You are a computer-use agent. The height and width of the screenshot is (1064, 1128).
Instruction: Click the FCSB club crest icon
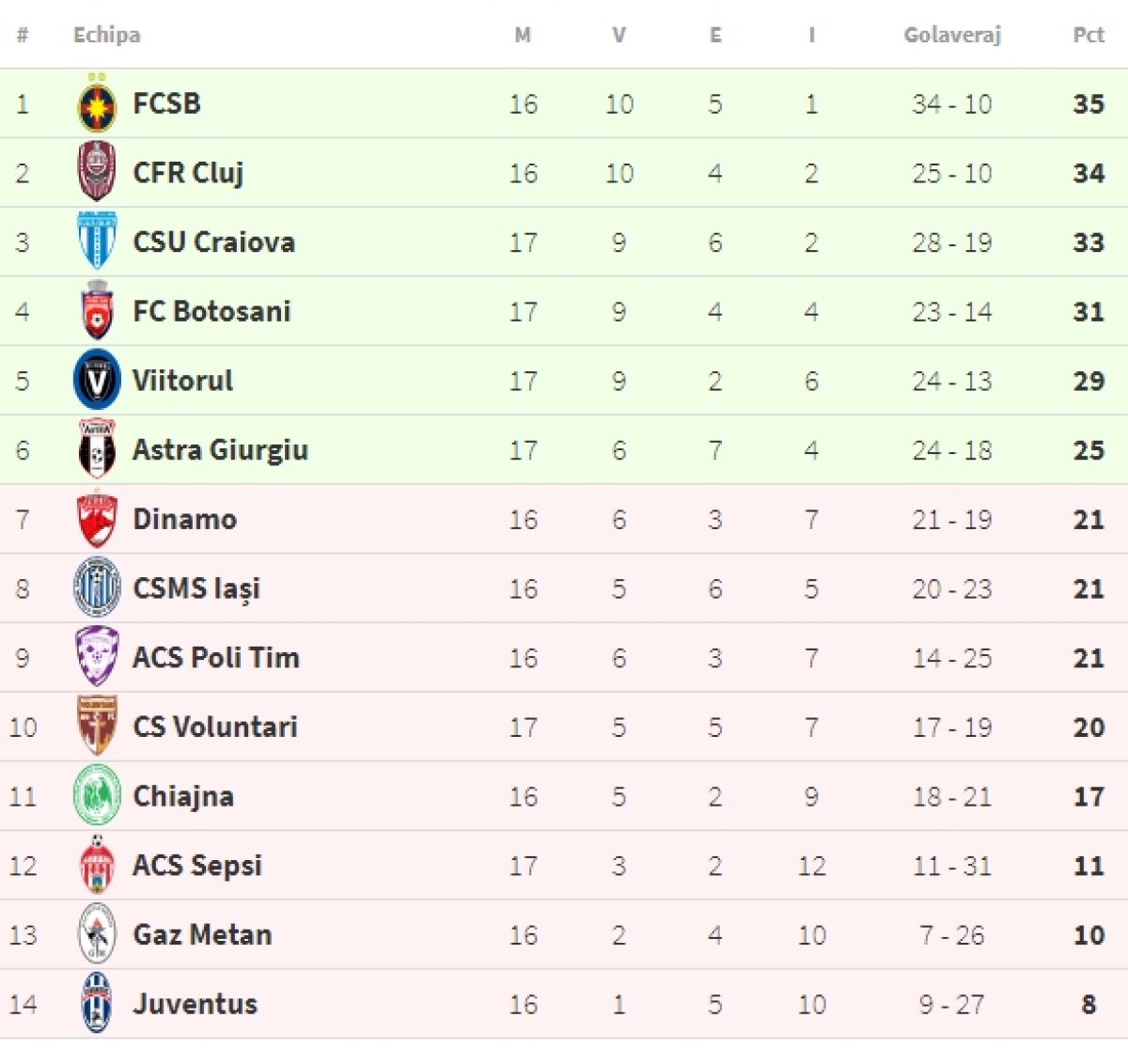pos(97,104)
